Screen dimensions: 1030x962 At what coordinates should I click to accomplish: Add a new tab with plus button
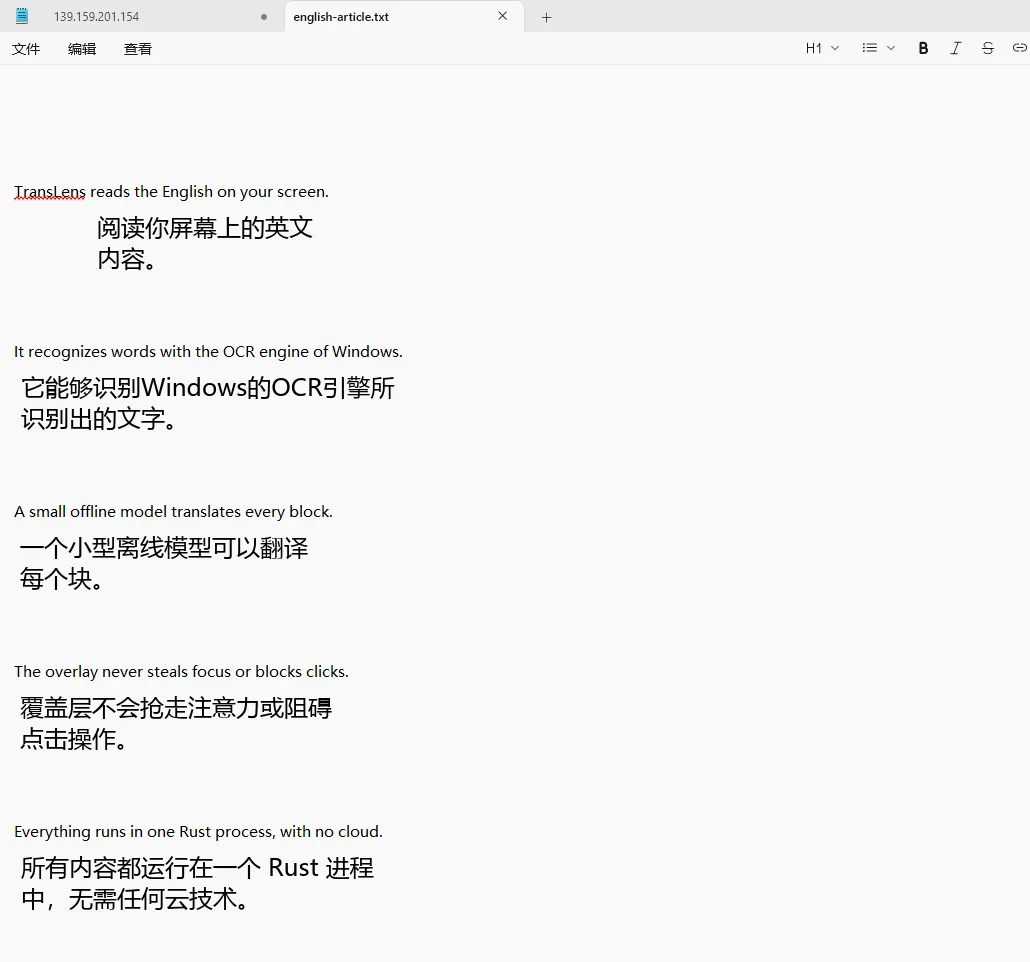[546, 18]
